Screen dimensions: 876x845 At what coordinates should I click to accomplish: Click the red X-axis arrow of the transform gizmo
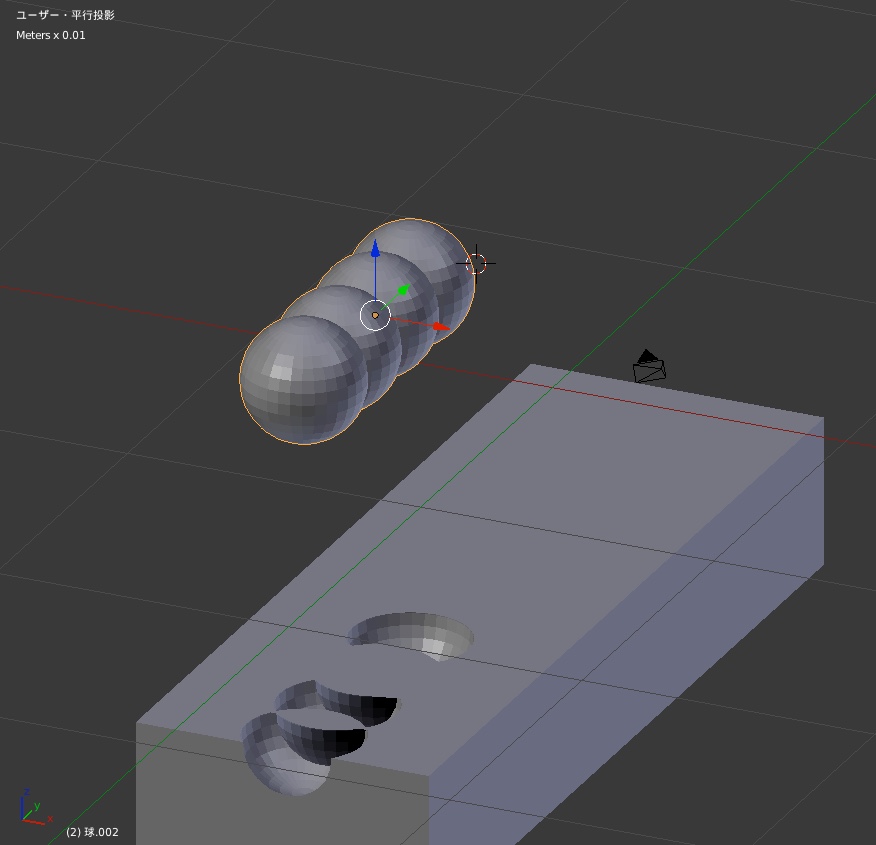(x=441, y=326)
